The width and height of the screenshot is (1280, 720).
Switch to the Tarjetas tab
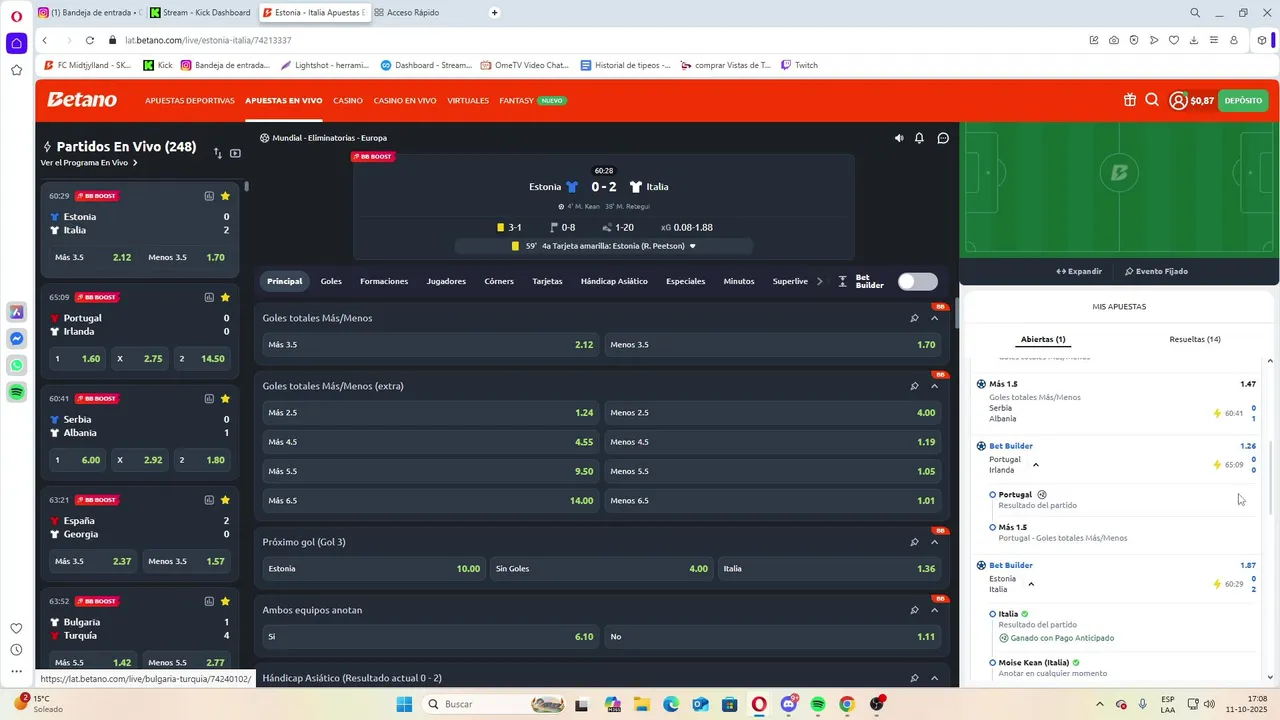pos(547,281)
